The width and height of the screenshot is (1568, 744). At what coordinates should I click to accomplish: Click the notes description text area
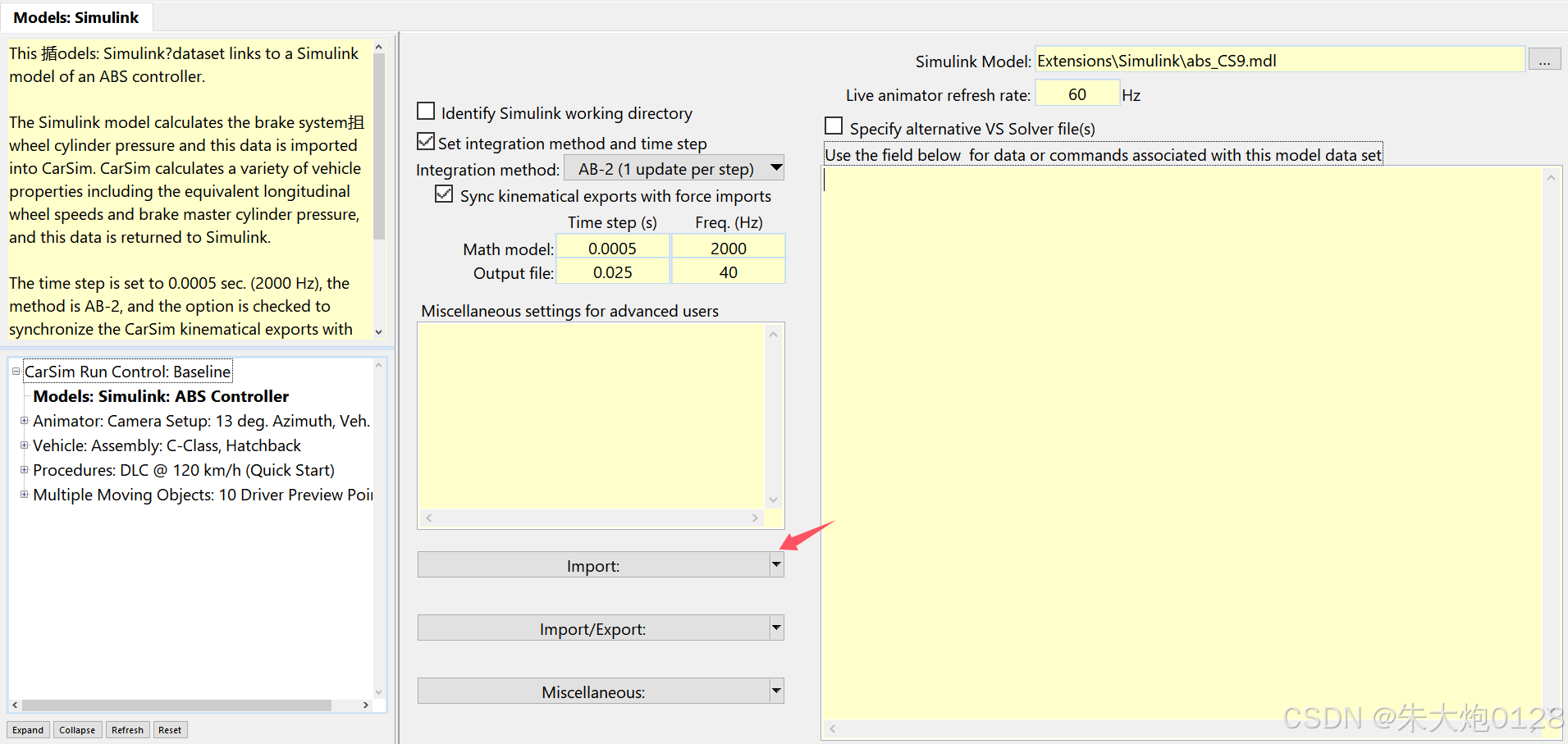pos(190,189)
